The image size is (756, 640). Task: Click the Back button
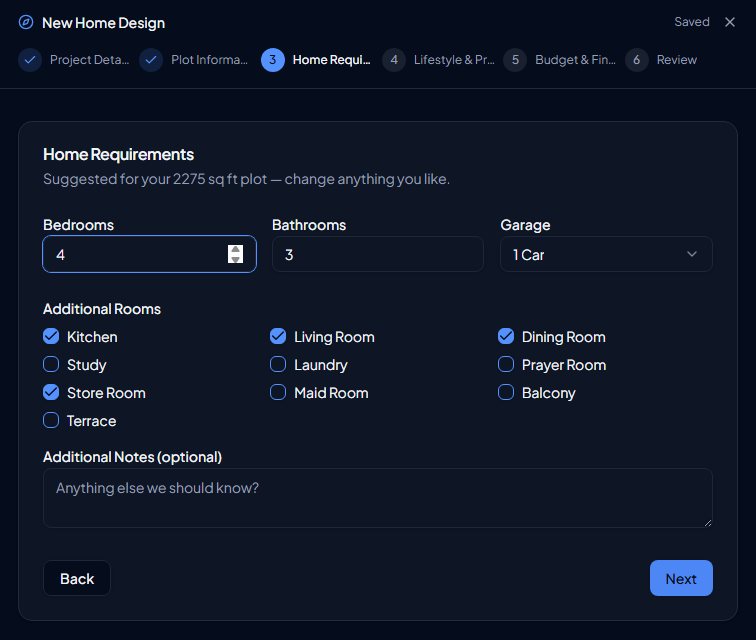click(x=77, y=578)
